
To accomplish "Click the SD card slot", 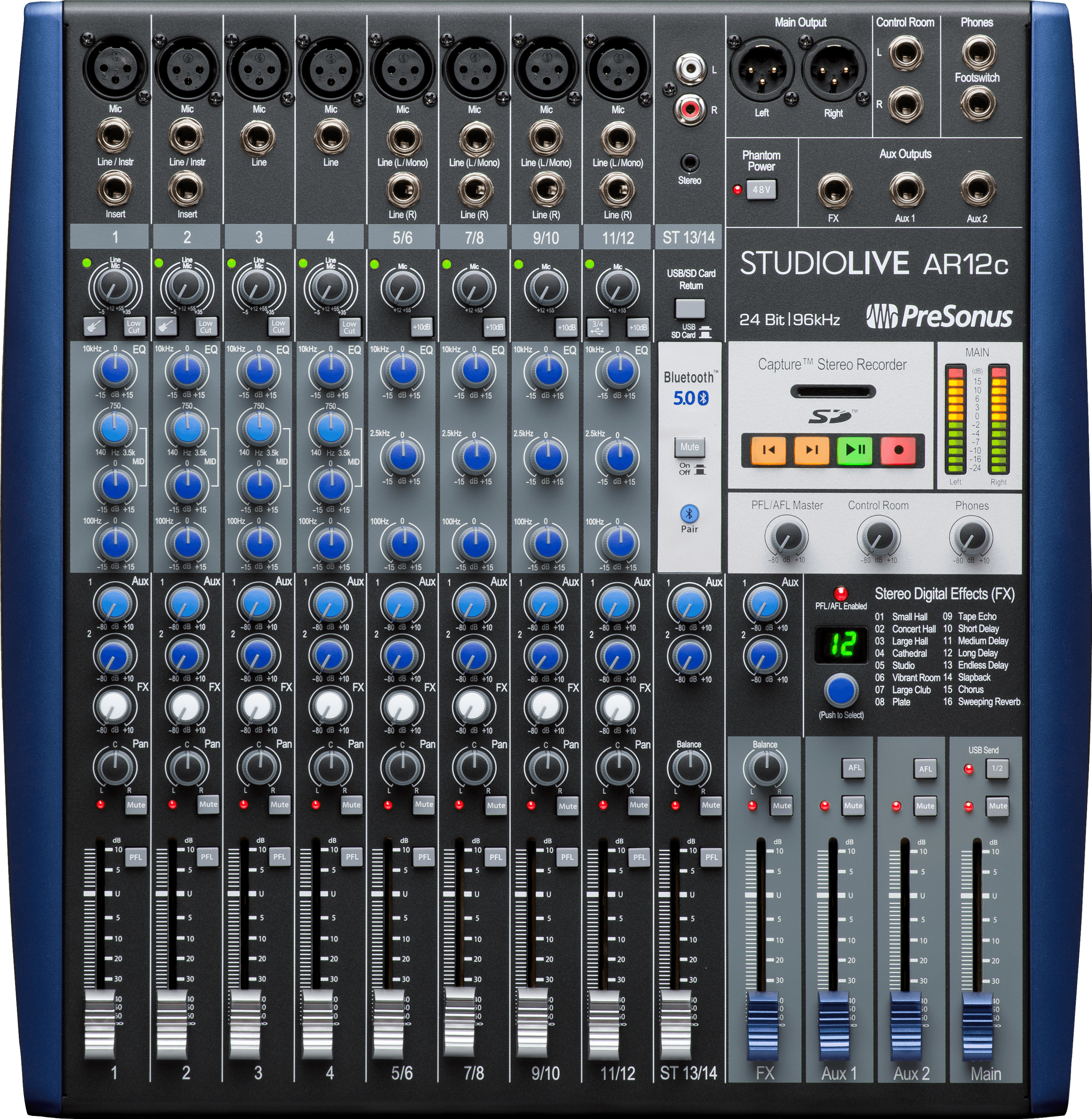I will pos(833,392).
